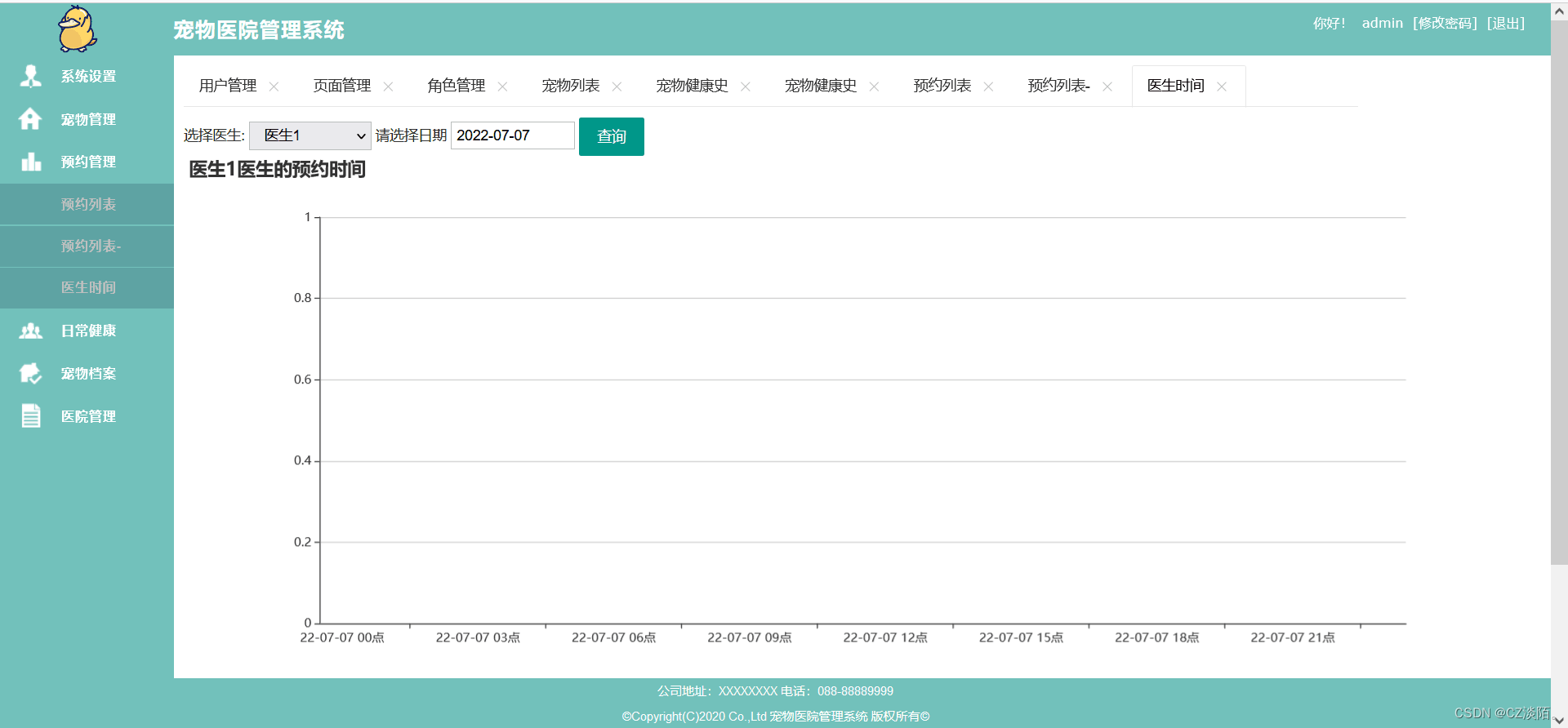The image size is (1568, 728).
Task: Close the 宠物列表 tab
Action: pos(617,87)
